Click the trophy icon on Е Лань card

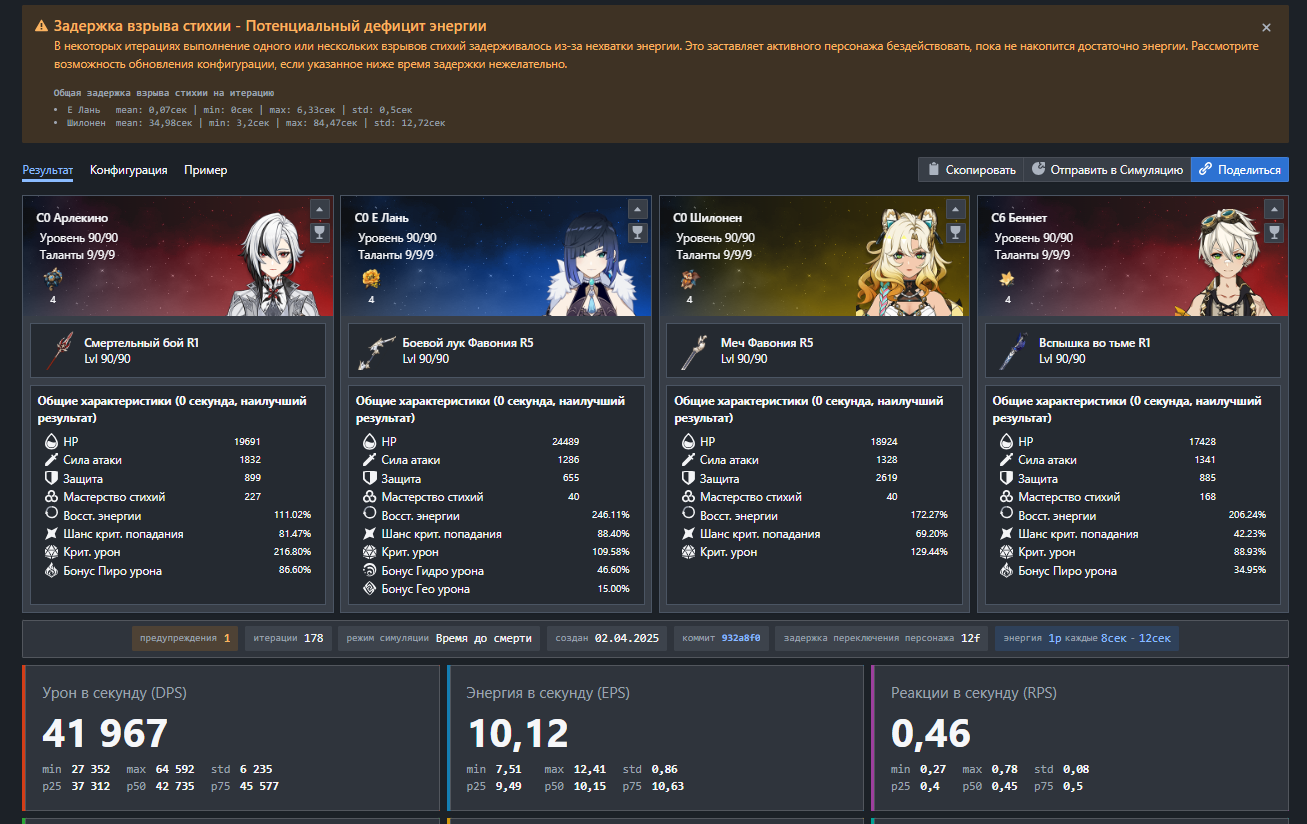point(637,233)
